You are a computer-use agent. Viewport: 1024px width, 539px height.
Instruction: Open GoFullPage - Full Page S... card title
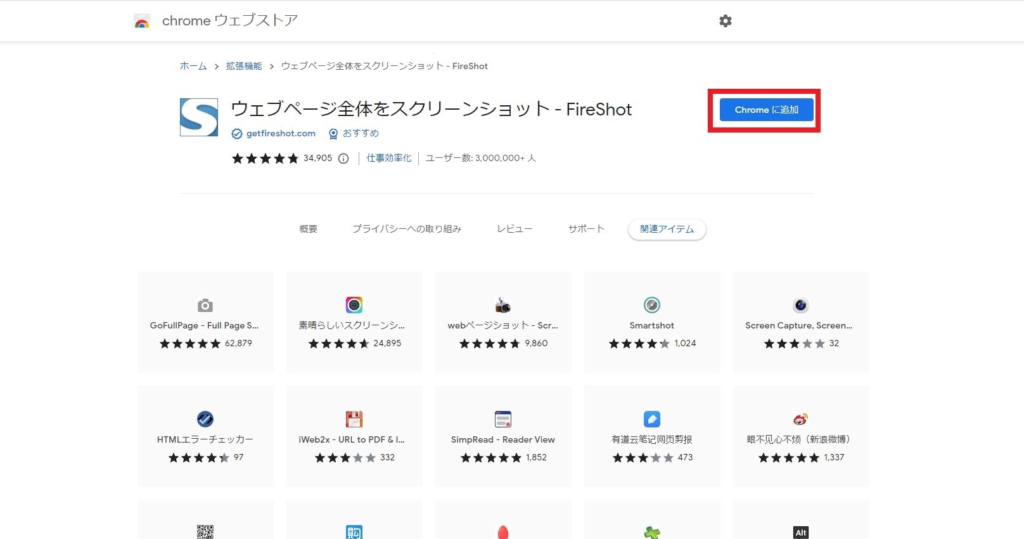click(x=204, y=325)
